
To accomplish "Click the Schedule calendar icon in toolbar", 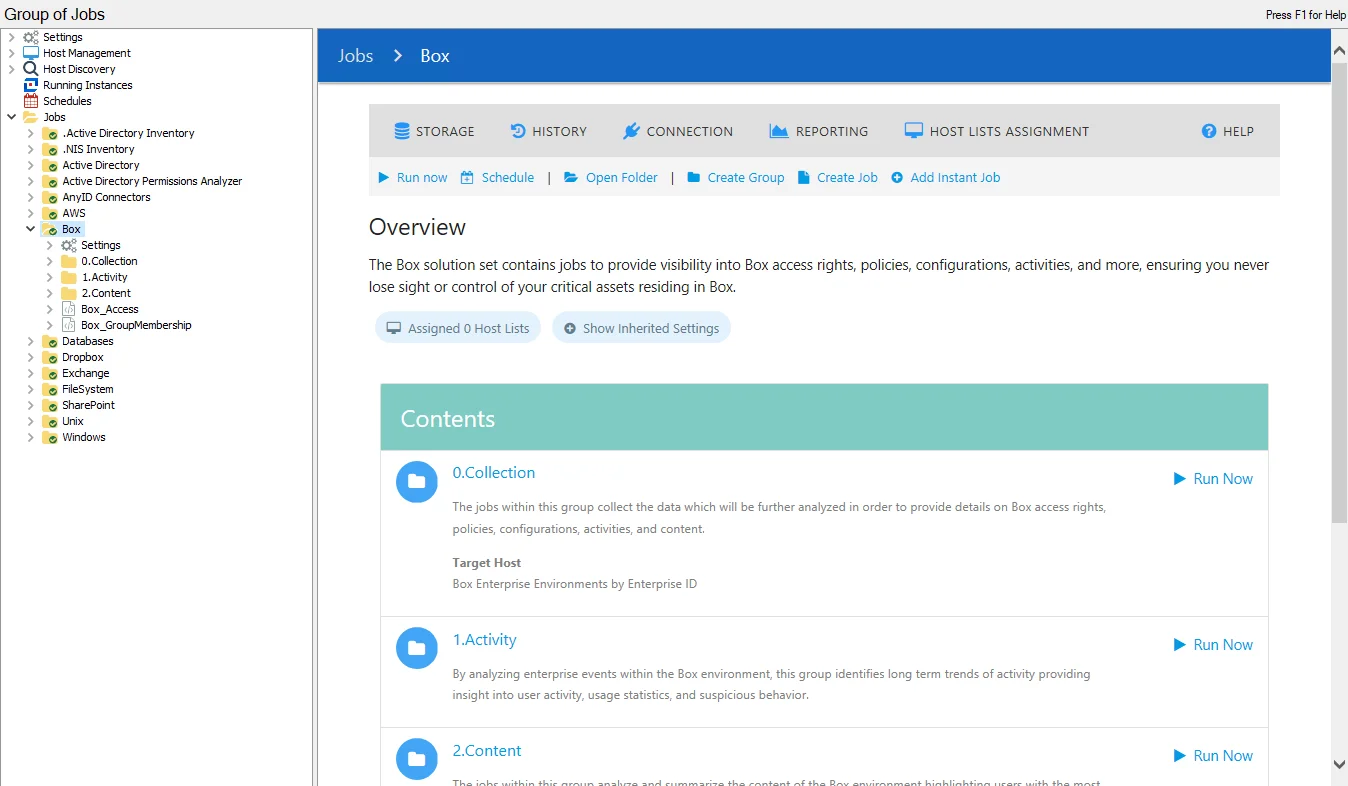I will [467, 177].
